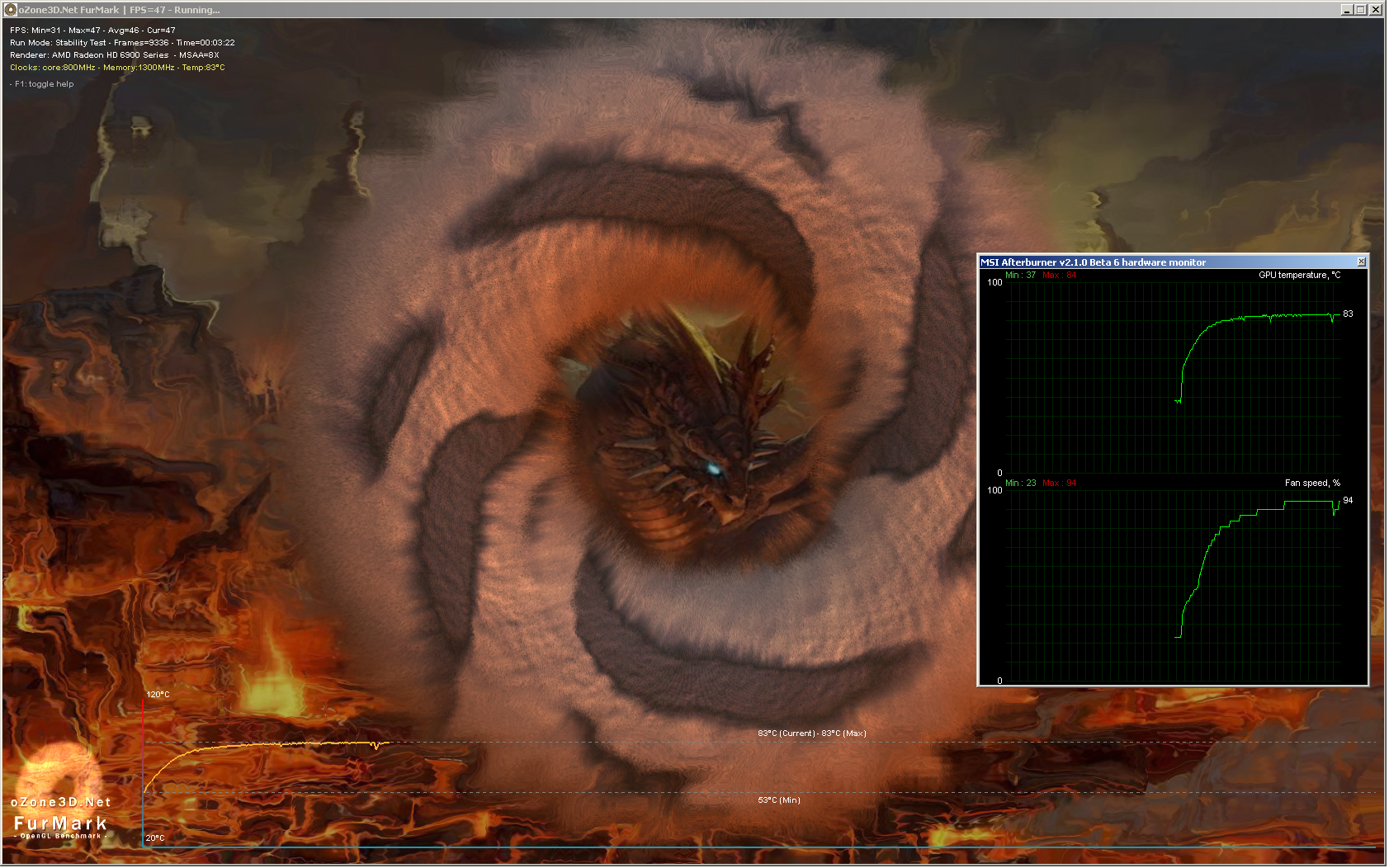1389x868 pixels.
Task: Click the Fan speed graph area
Action: click(1173, 586)
